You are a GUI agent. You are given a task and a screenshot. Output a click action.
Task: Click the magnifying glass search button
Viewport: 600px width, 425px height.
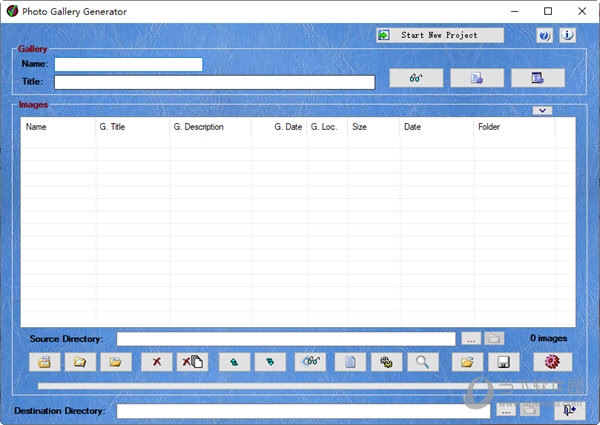tap(422, 362)
